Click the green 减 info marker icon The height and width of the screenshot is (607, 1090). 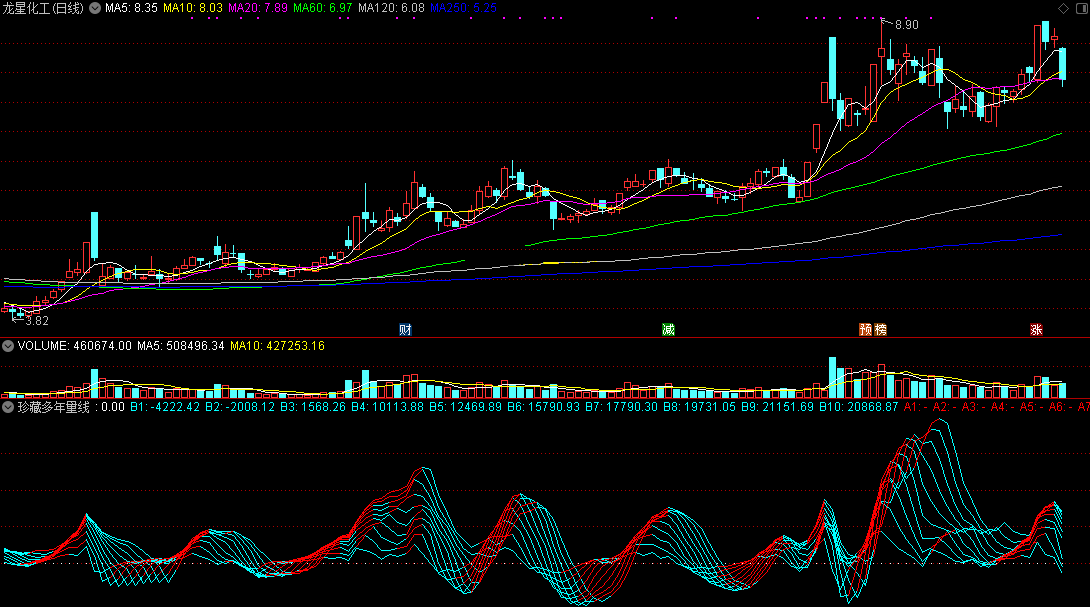668,330
